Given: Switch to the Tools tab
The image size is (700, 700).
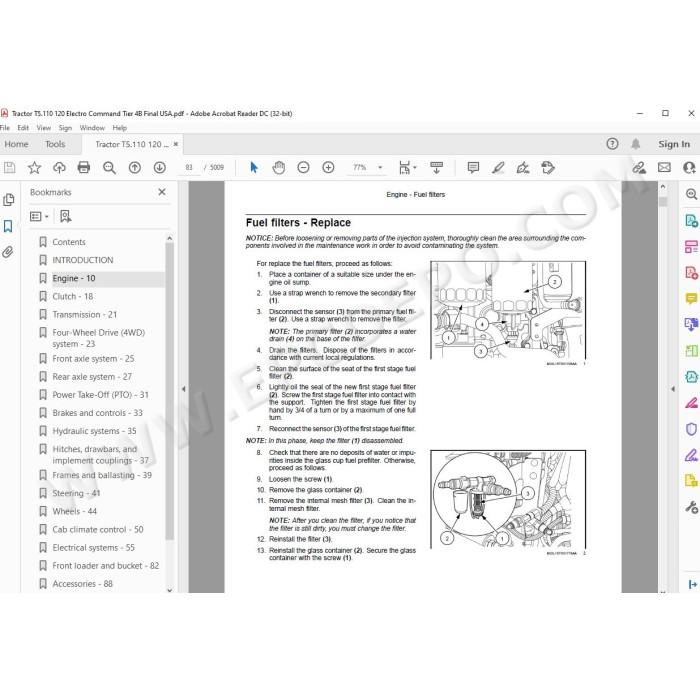Looking at the screenshot, I should [x=55, y=144].
